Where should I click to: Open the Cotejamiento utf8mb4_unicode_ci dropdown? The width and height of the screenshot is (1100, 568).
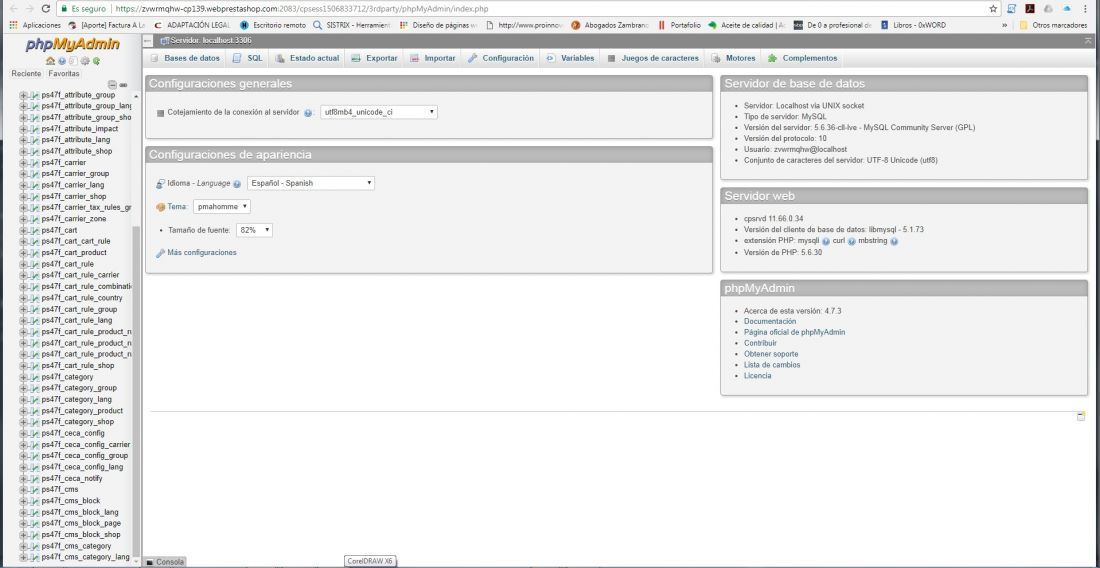point(379,112)
